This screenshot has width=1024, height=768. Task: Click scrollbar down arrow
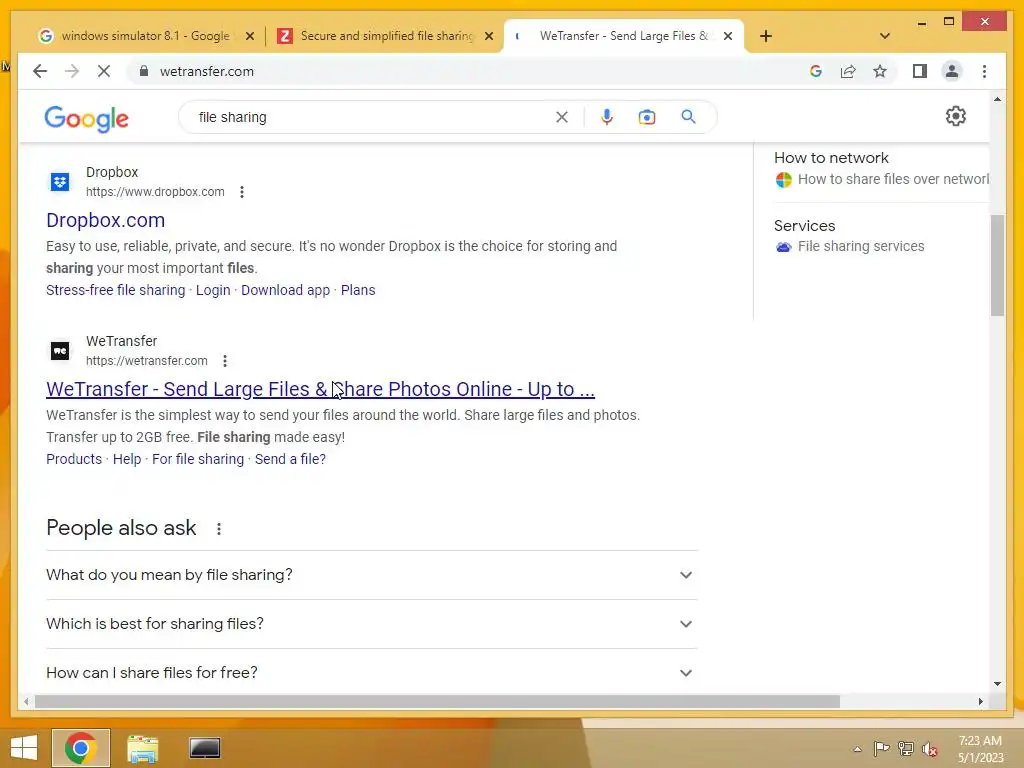[997, 684]
